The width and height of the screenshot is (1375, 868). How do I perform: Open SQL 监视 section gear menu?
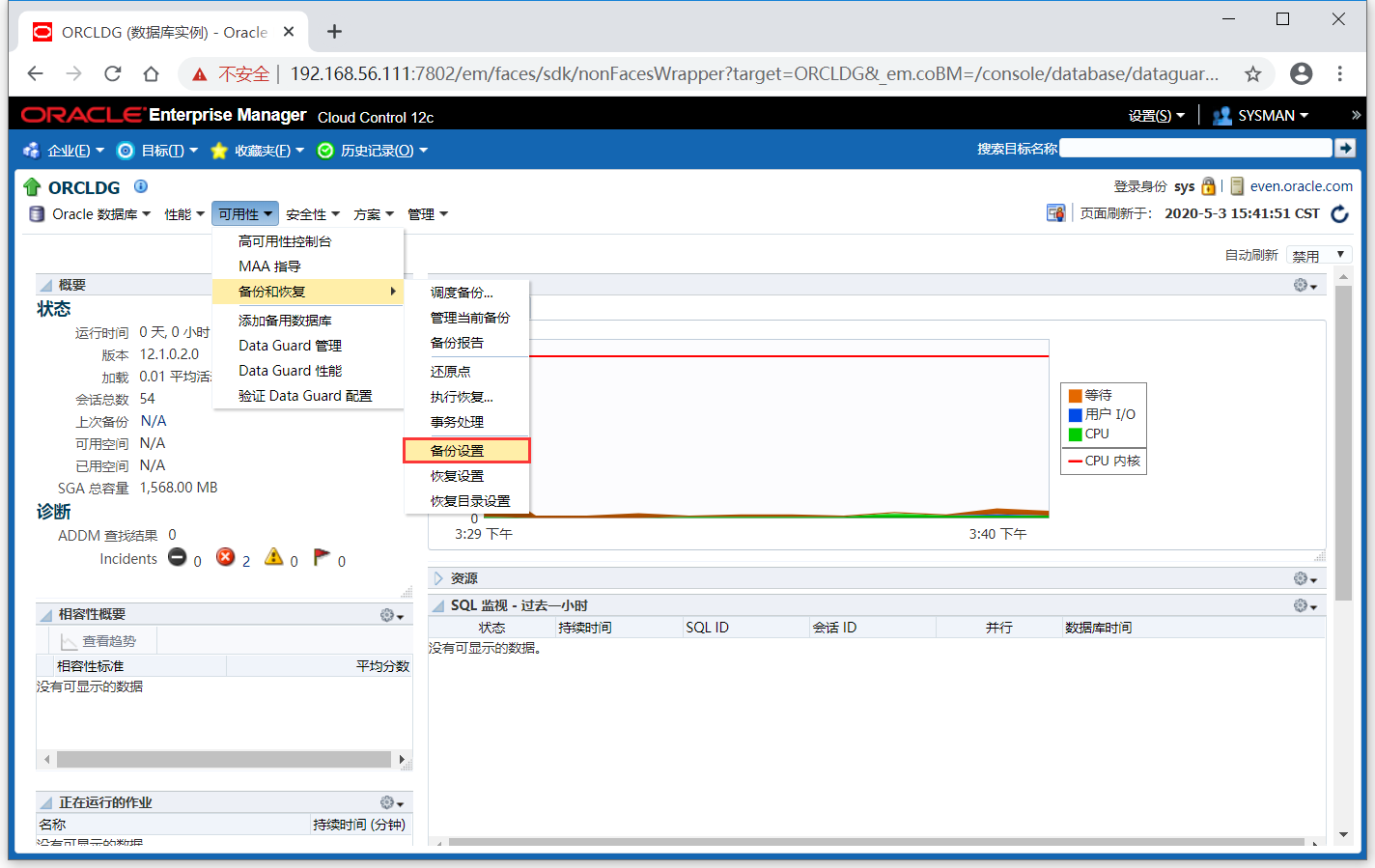pyautogui.click(x=1305, y=605)
